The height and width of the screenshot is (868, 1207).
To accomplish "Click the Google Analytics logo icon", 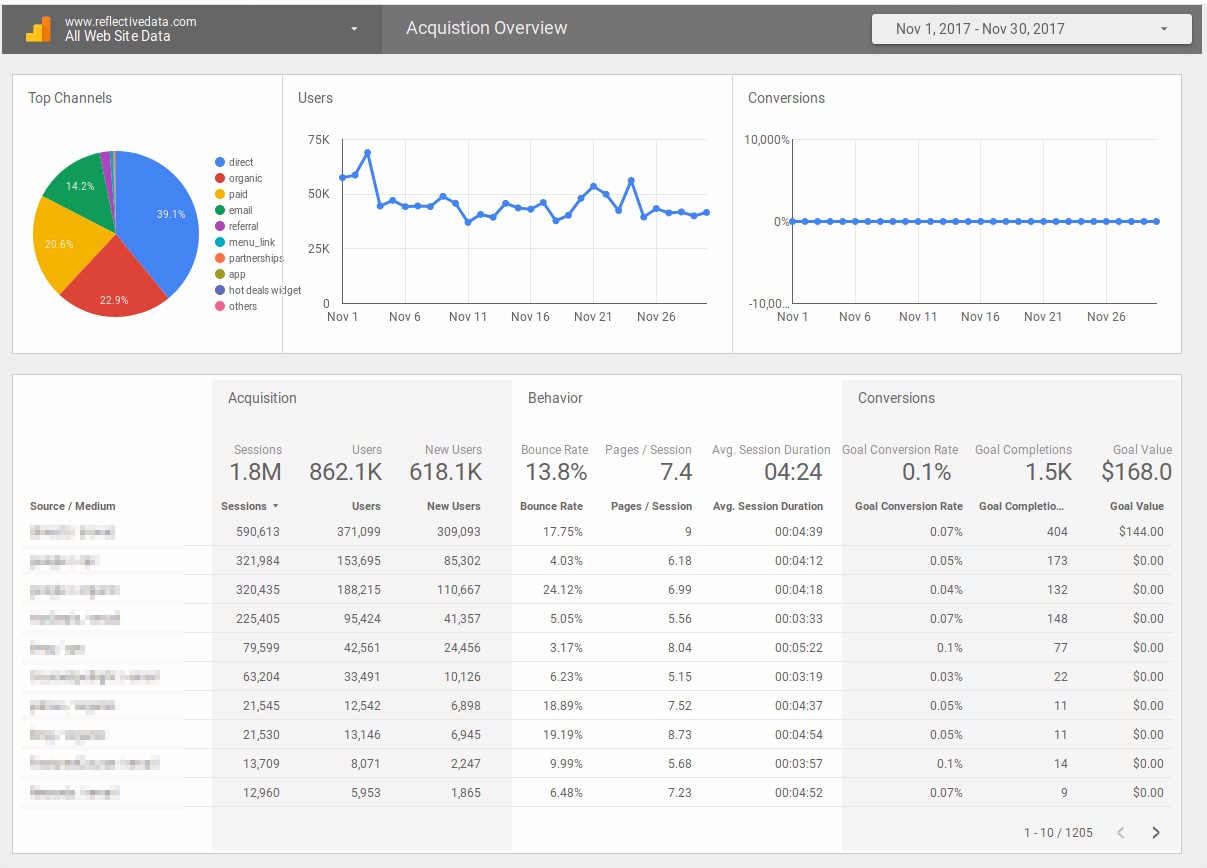I will tap(38, 28).
